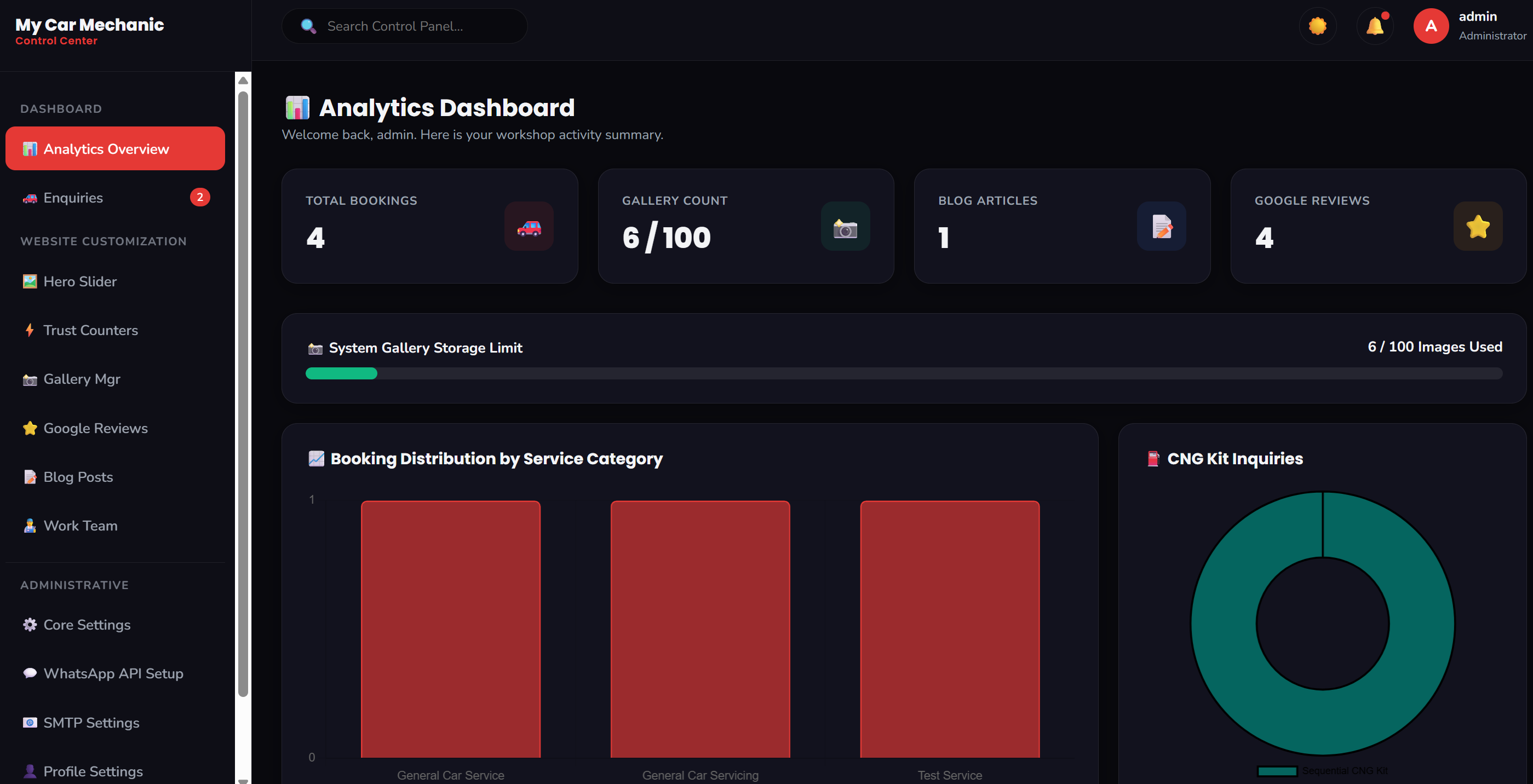The width and height of the screenshot is (1533, 784).
Task: Toggle the Sequential CNG Kit legend swatch
Action: point(1277,771)
